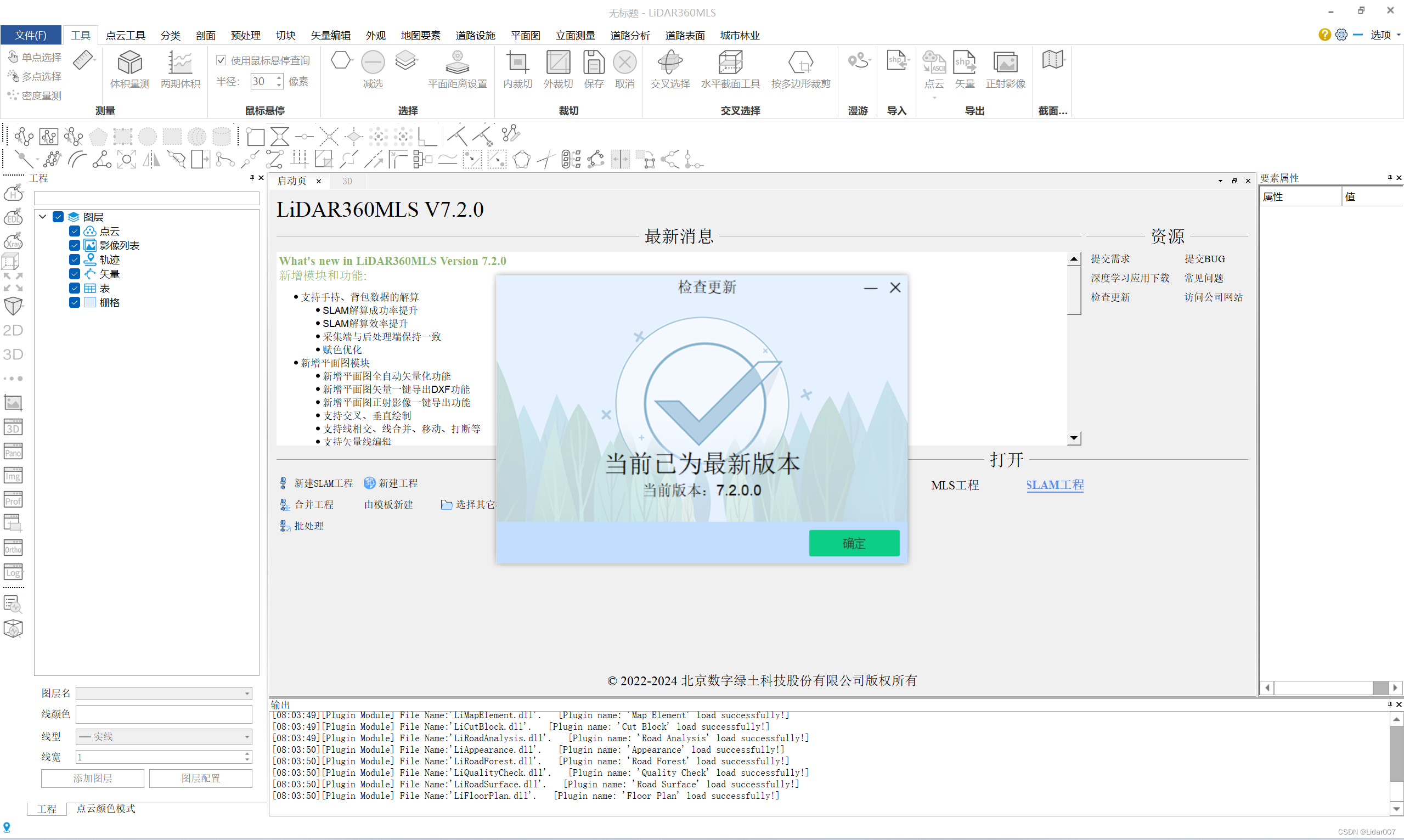Close the 启动页 tab
Screen dimensions: 1404x840
click(x=319, y=181)
